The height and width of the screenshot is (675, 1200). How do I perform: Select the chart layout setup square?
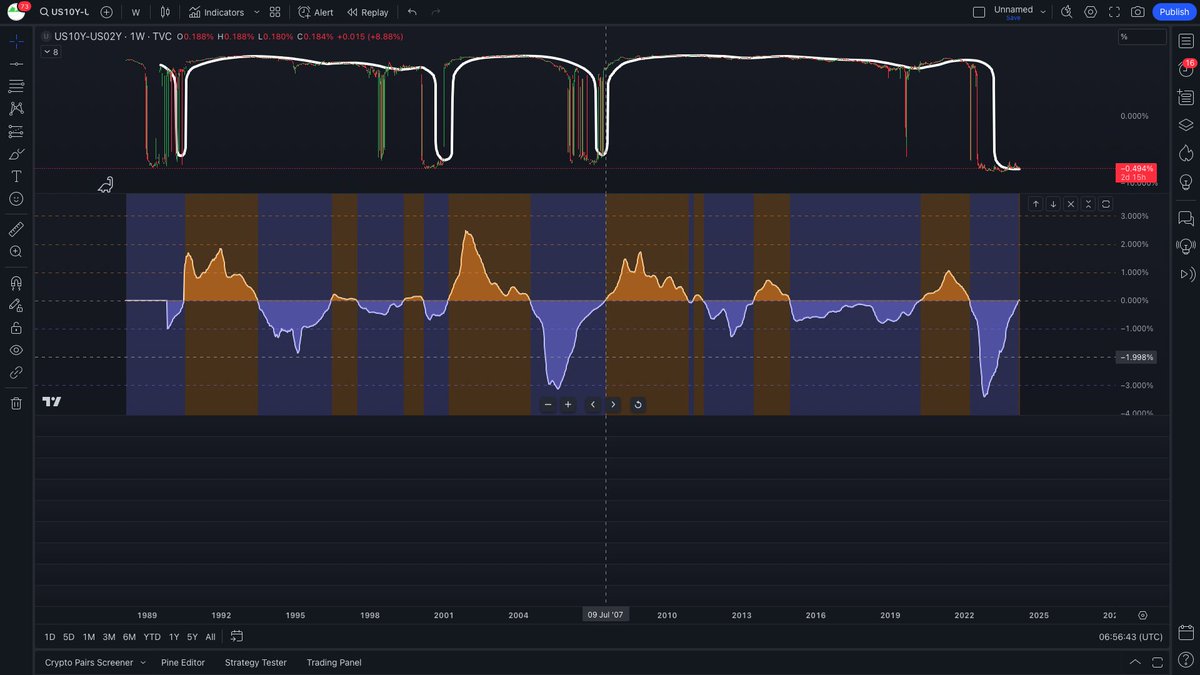(979, 12)
